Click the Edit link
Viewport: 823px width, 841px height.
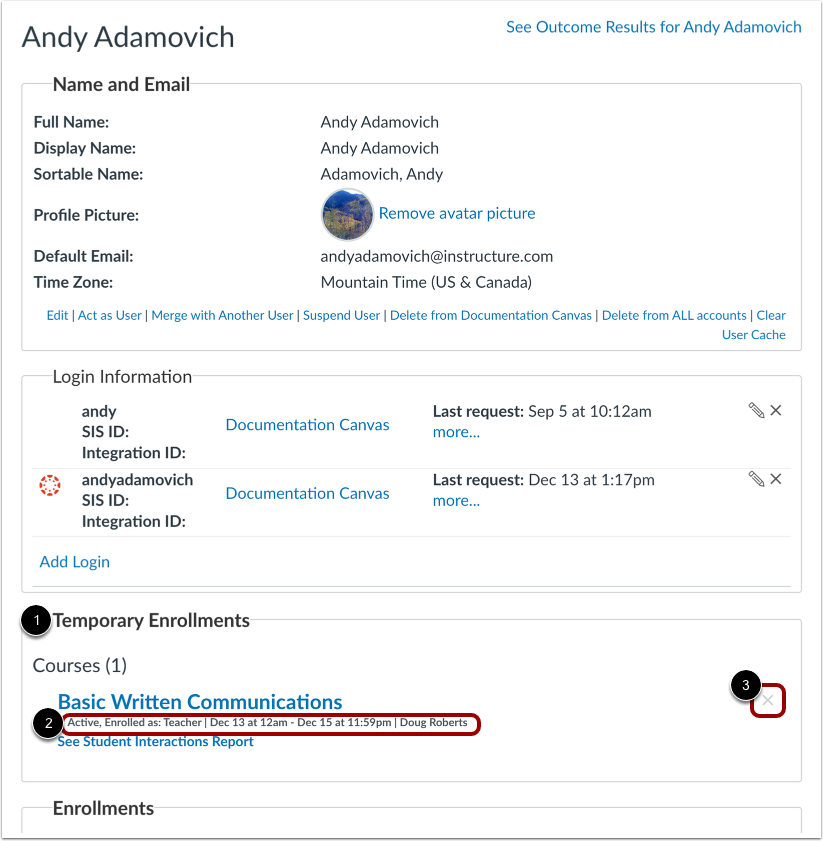pos(57,315)
